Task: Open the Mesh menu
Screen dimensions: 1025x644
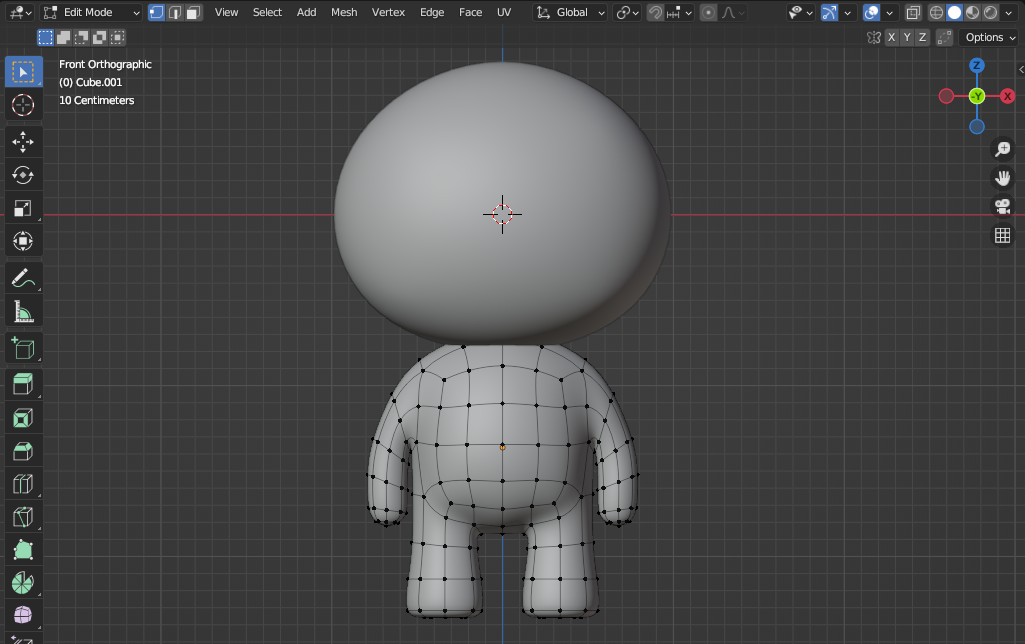Action: tap(344, 13)
